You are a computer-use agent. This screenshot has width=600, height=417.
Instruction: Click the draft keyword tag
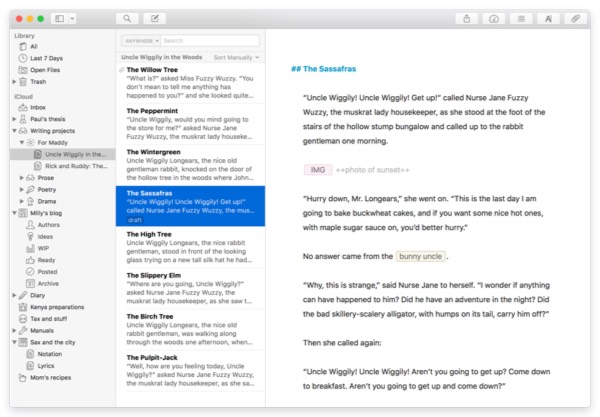coord(135,220)
